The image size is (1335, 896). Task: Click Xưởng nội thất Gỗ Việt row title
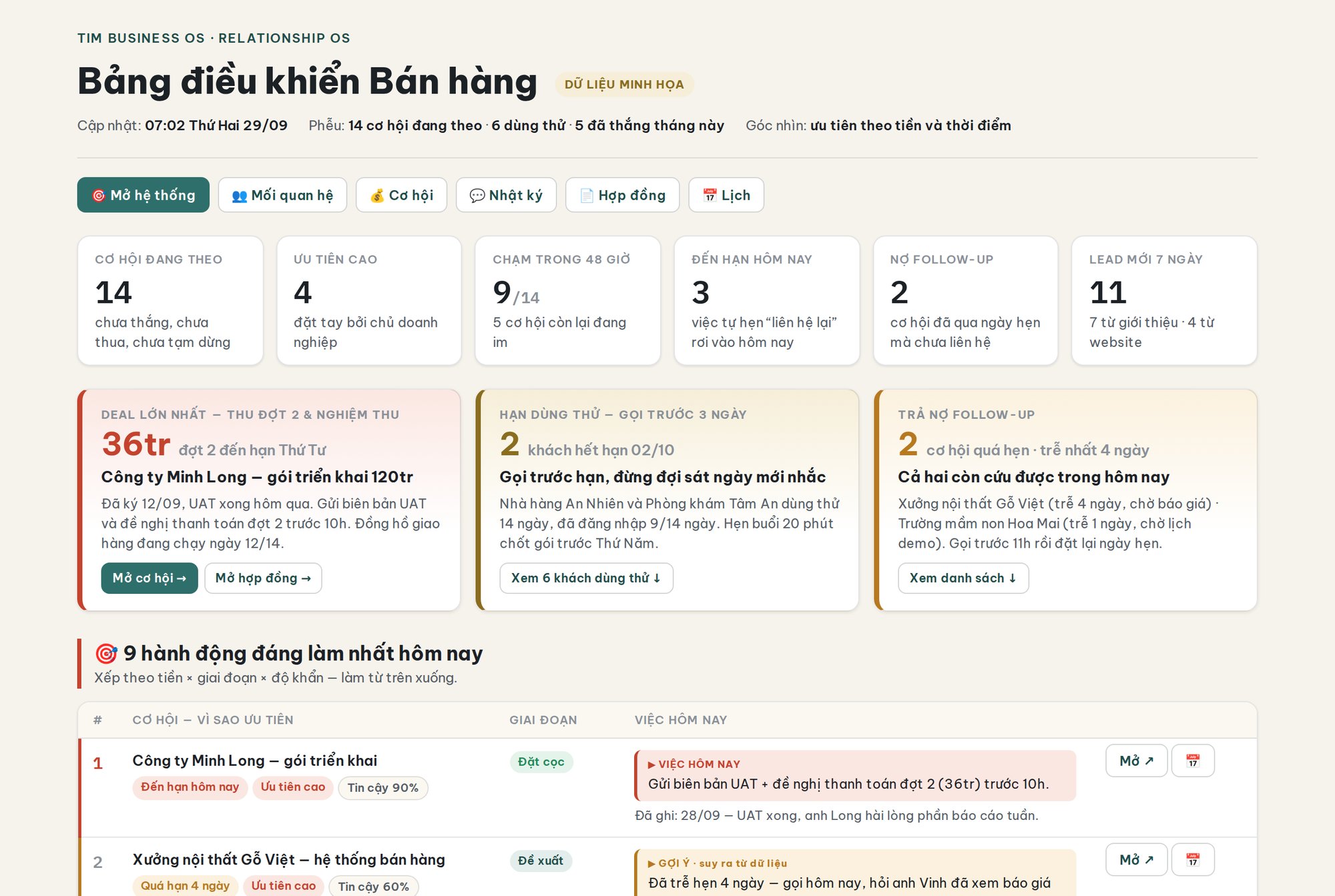coord(289,859)
